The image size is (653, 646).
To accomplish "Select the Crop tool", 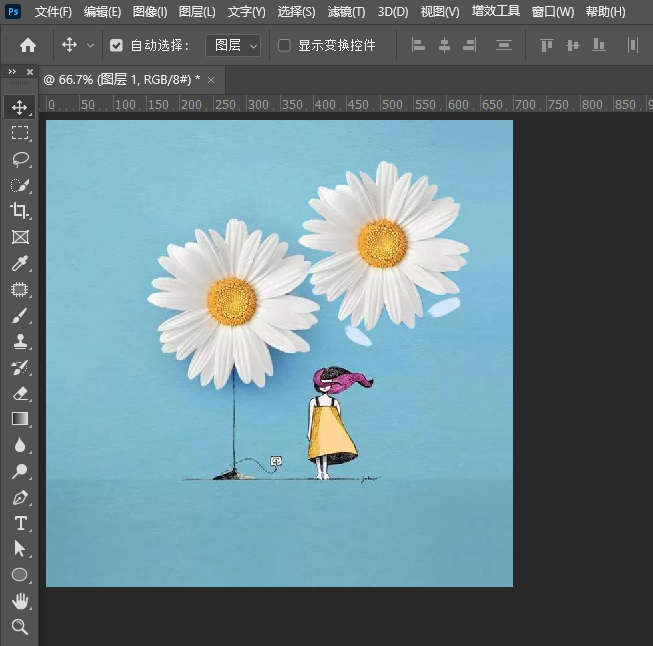I will (x=19, y=211).
